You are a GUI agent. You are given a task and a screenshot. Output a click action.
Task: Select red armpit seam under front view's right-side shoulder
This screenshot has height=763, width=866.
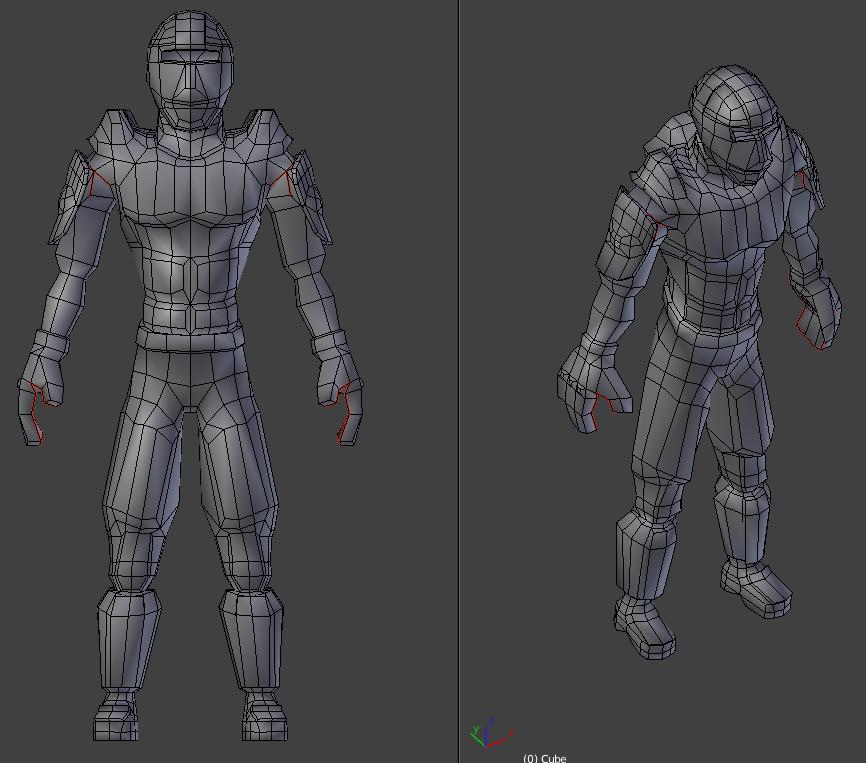tap(283, 183)
